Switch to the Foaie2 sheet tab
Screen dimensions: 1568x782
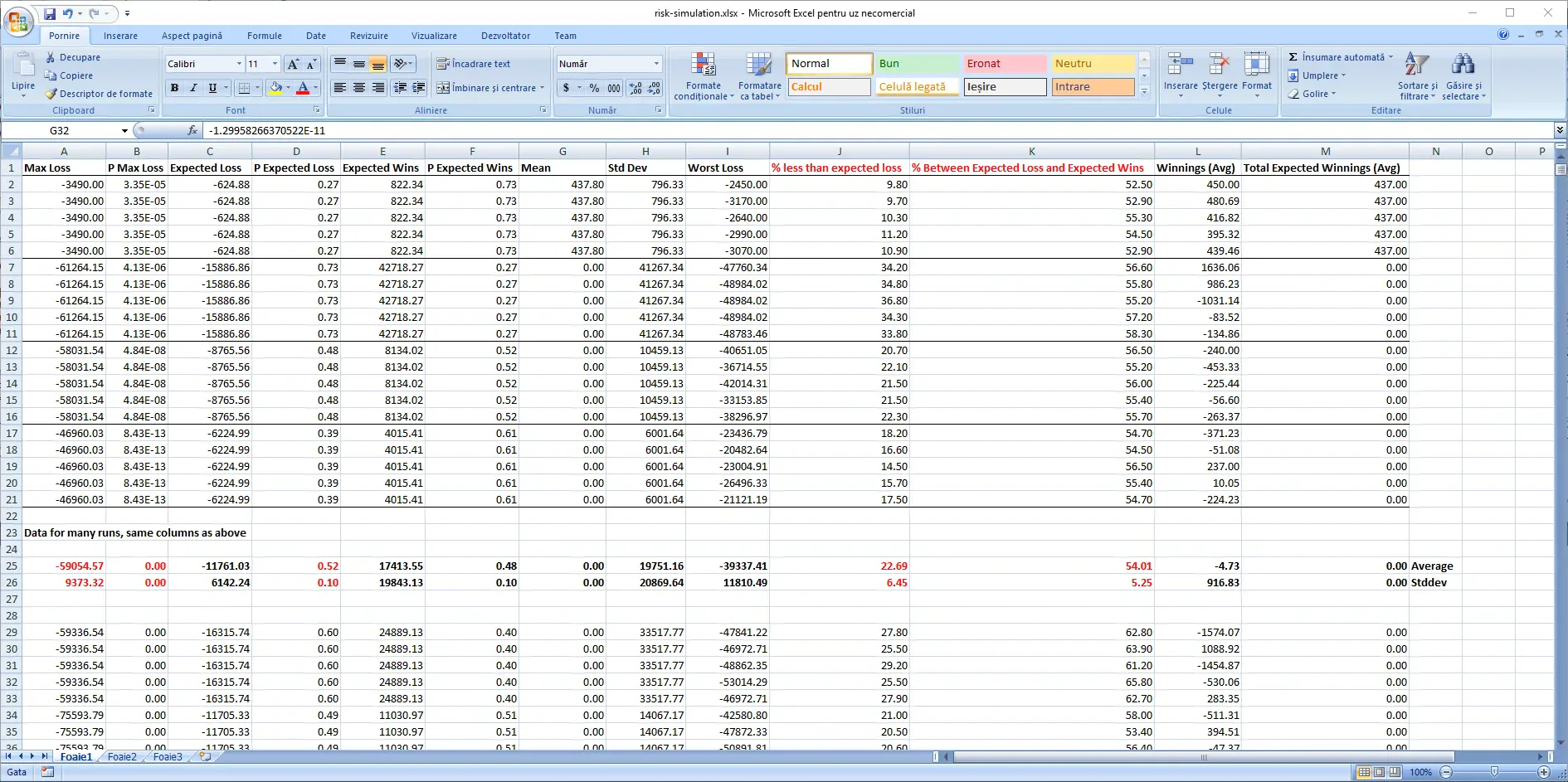pyautogui.click(x=122, y=756)
